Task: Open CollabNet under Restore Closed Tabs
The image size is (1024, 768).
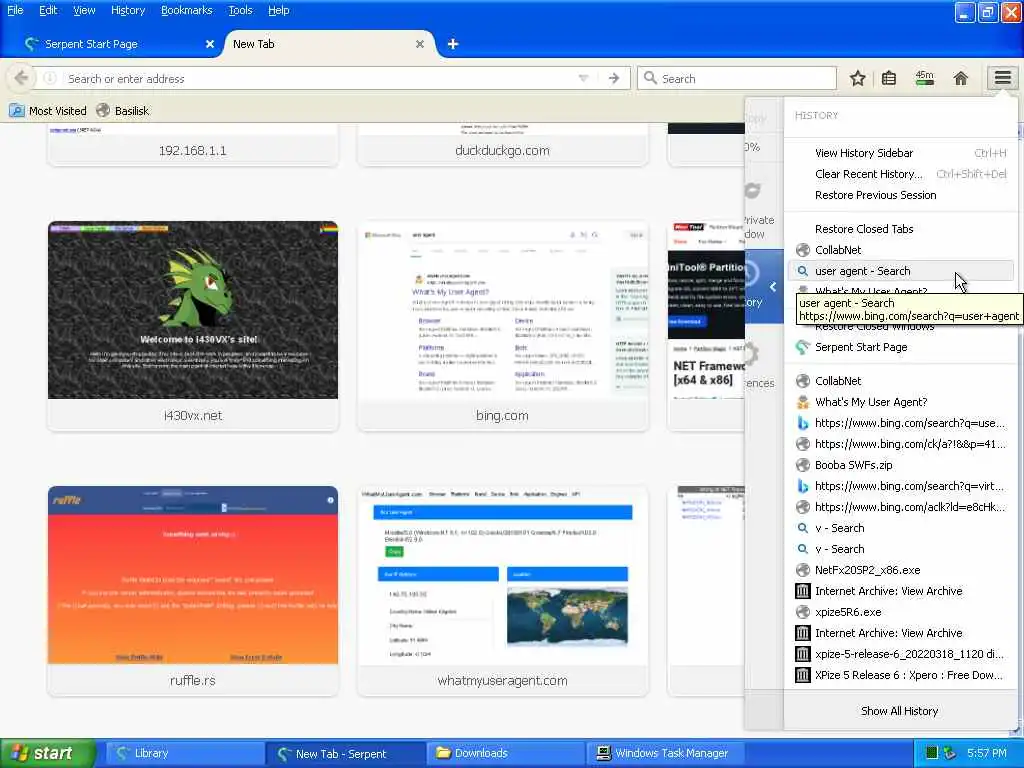Action: tap(901, 249)
